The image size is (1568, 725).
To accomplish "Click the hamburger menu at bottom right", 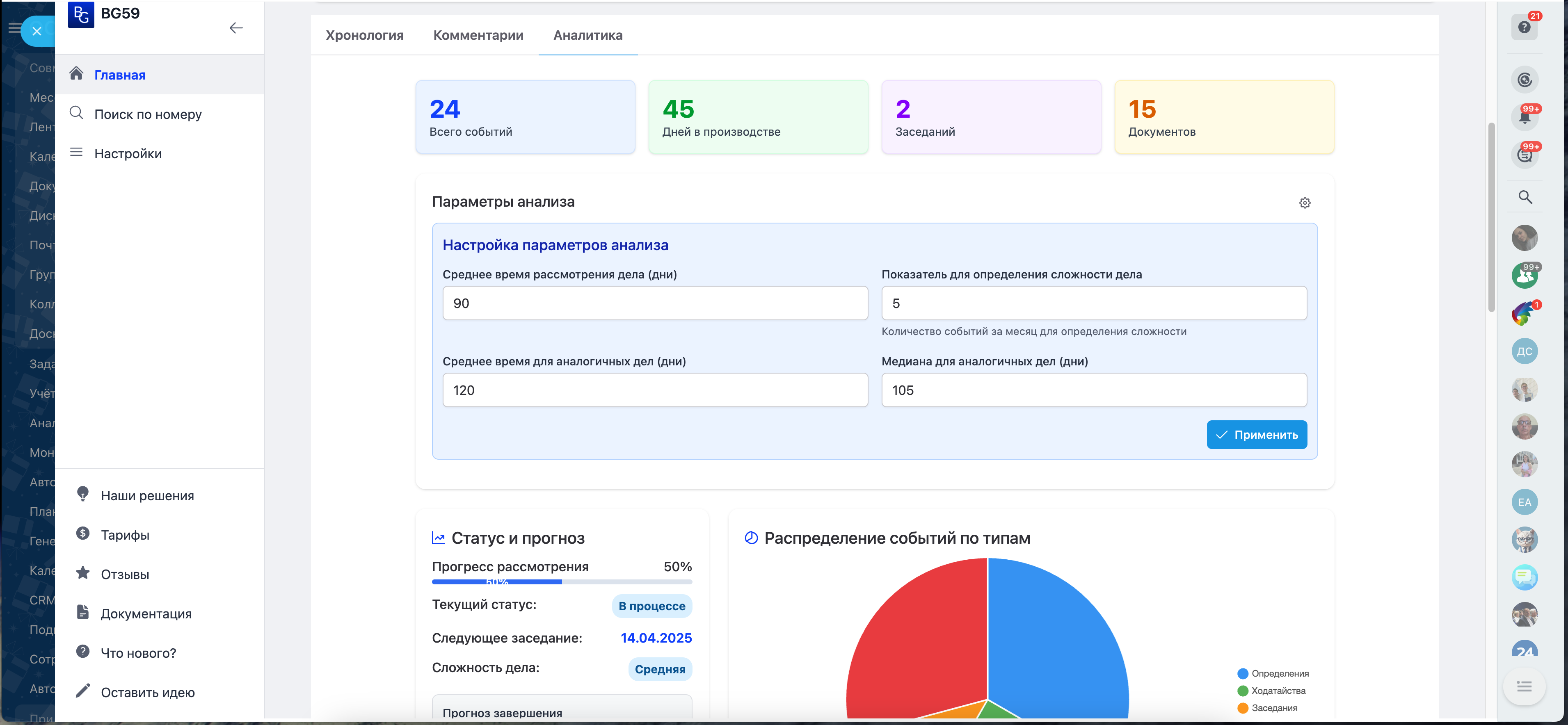I will coord(1524,687).
